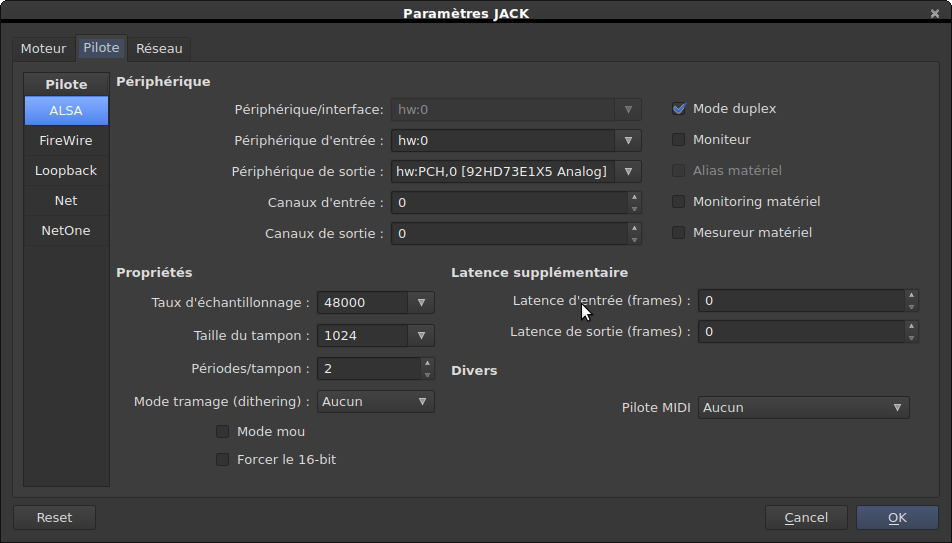Viewport: 952px width, 543px height.
Task: Enable the Moniteur checkbox
Action: click(x=679, y=140)
